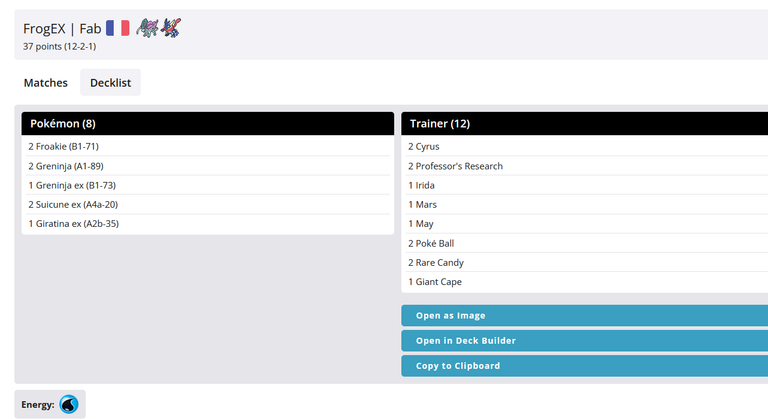Select the Decklist tab
768x419 pixels.
pos(110,83)
